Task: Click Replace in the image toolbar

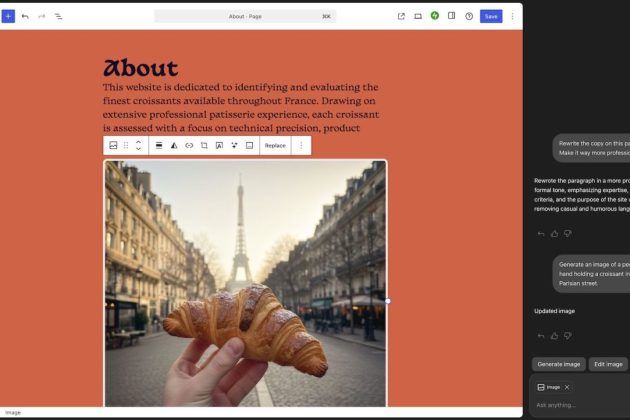Action: click(x=274, y=145)
